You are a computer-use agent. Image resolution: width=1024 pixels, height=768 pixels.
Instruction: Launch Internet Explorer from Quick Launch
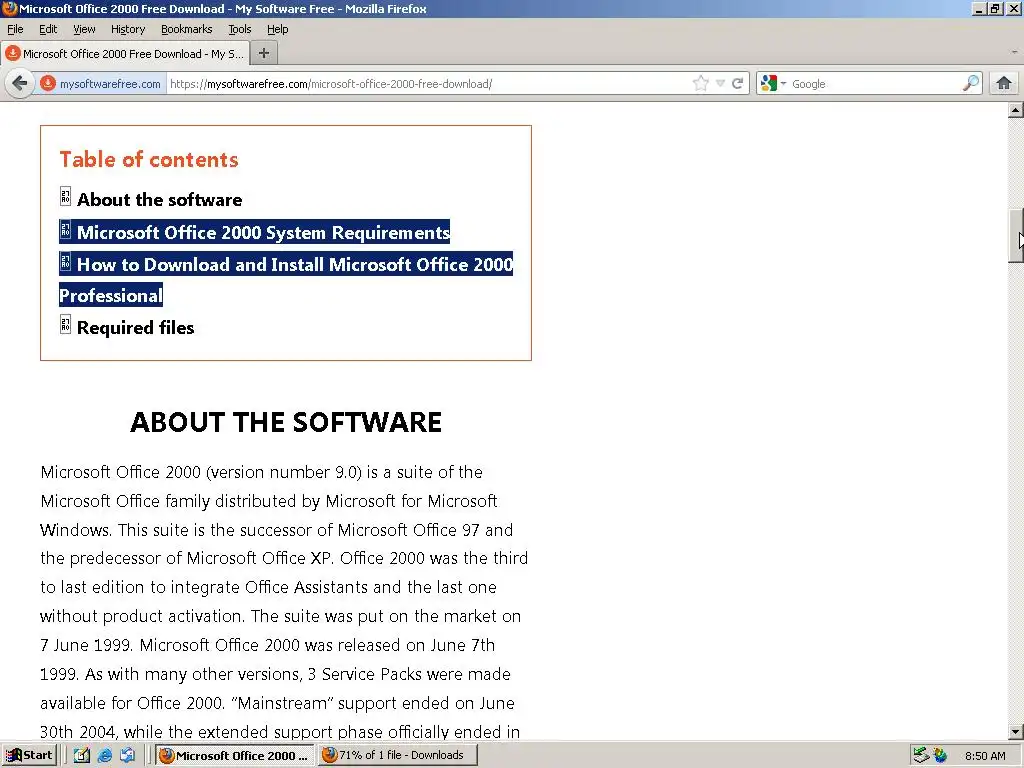tap(104, 755)
